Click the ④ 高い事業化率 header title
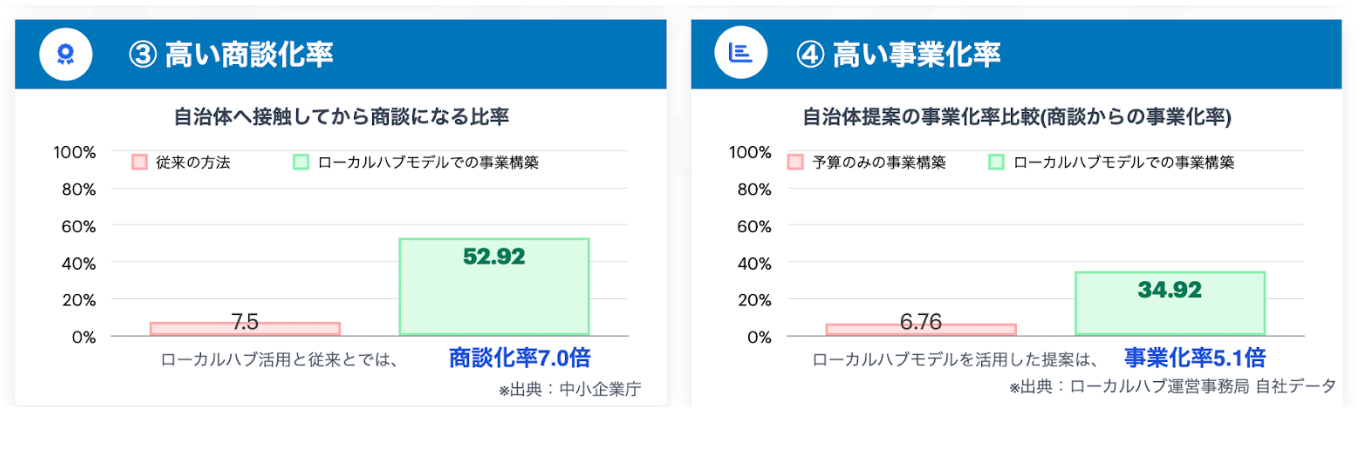1364x466 pixels. click(899, 54)
